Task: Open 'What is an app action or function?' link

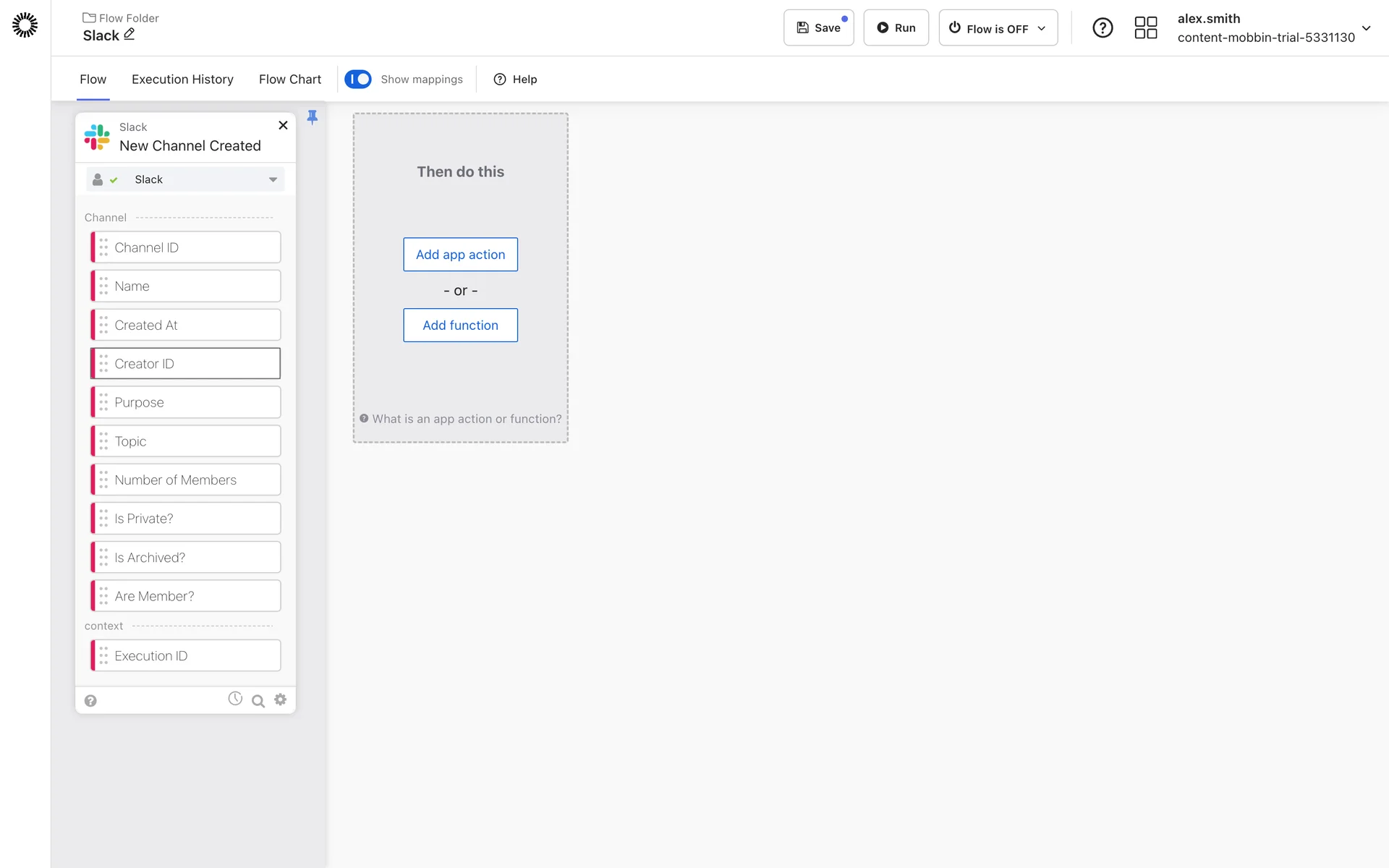Action: (x=466, y=419)
